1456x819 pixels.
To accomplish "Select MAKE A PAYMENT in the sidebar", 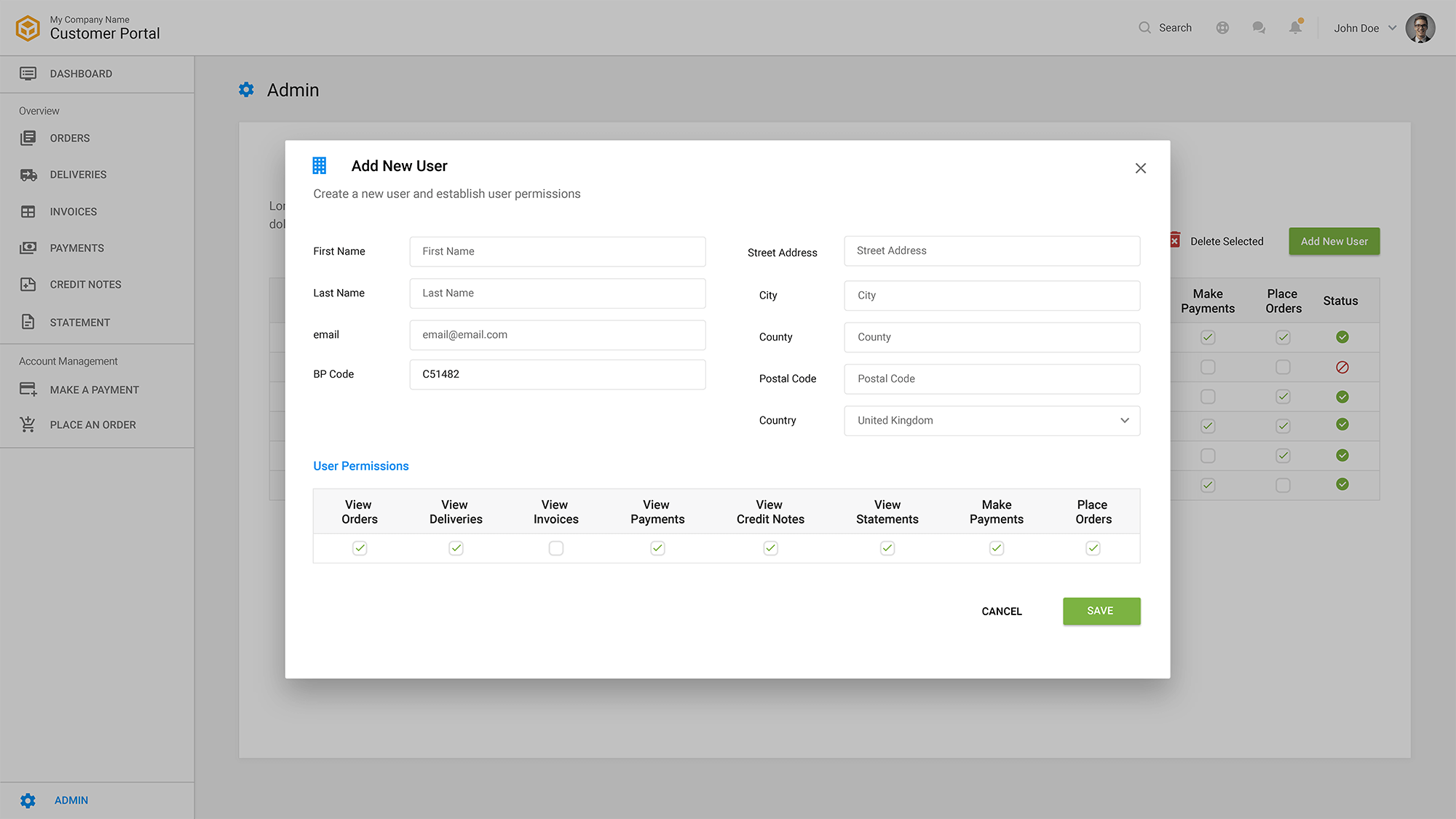I will pyautogui.click(x=94, y=389).
